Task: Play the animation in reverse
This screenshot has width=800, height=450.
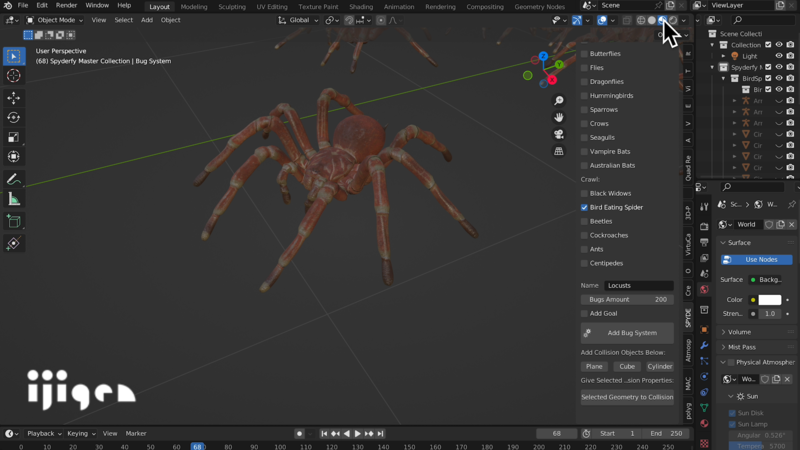Action: pos(347,434)
